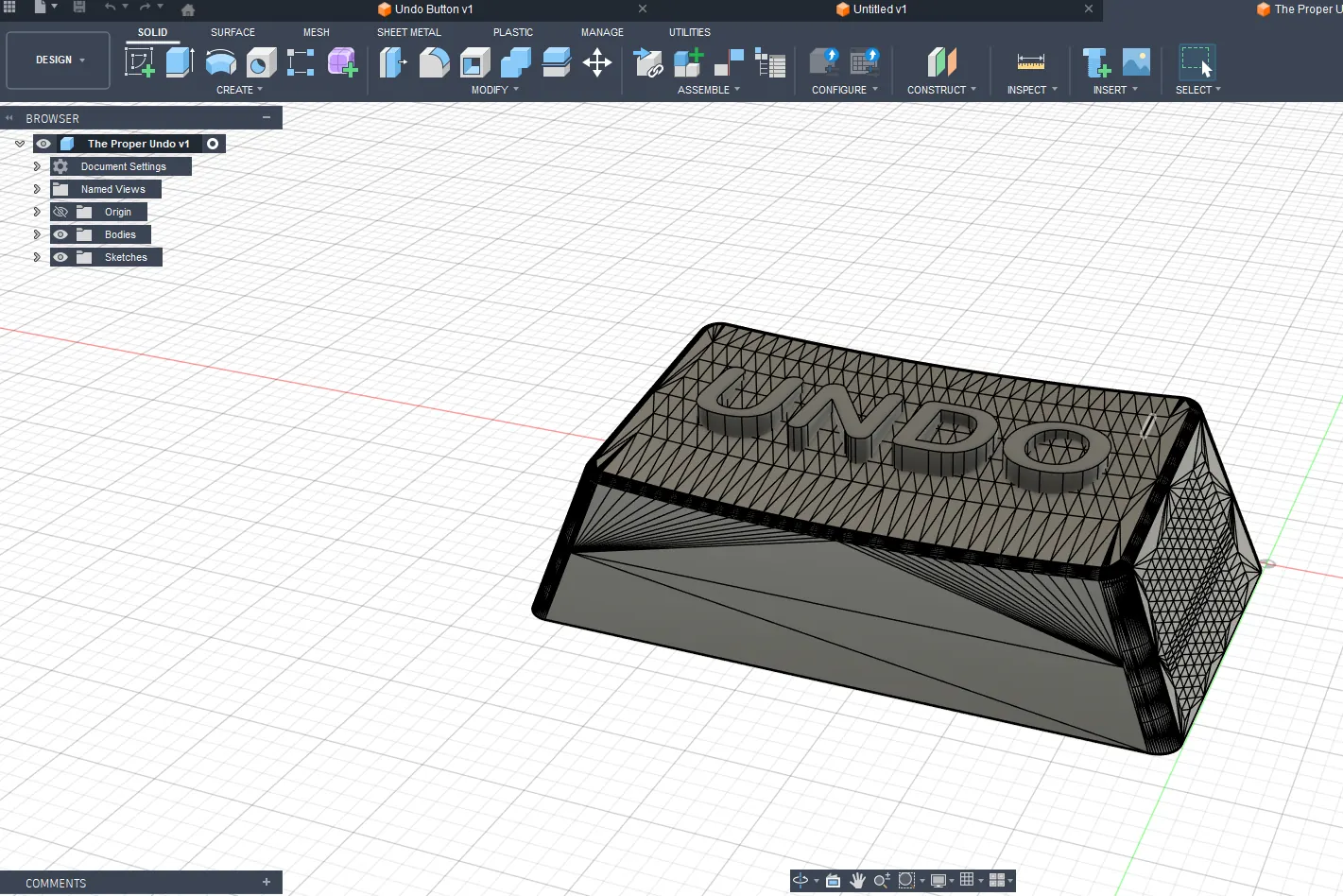Choose the Extrude tool
The width and height of the screenshot is (1343, 896).
180,62
